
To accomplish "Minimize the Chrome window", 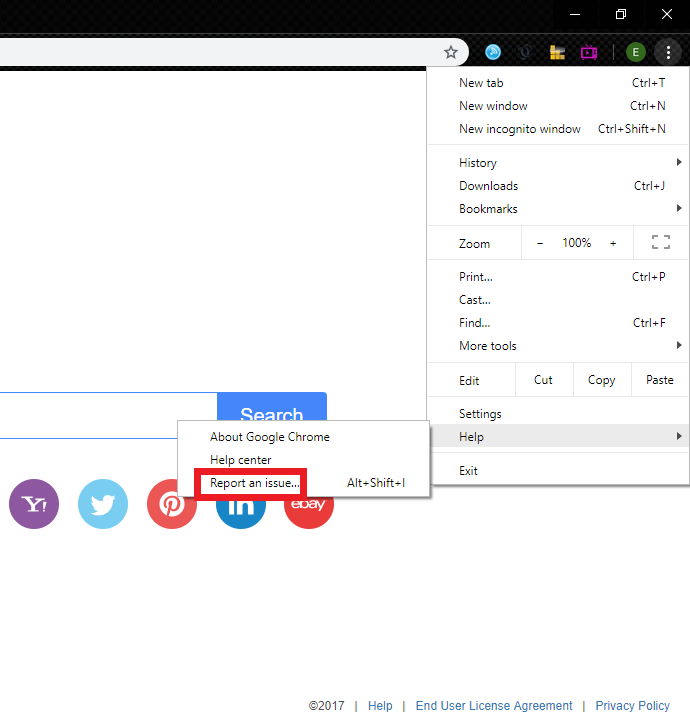I will click(575, 15).
